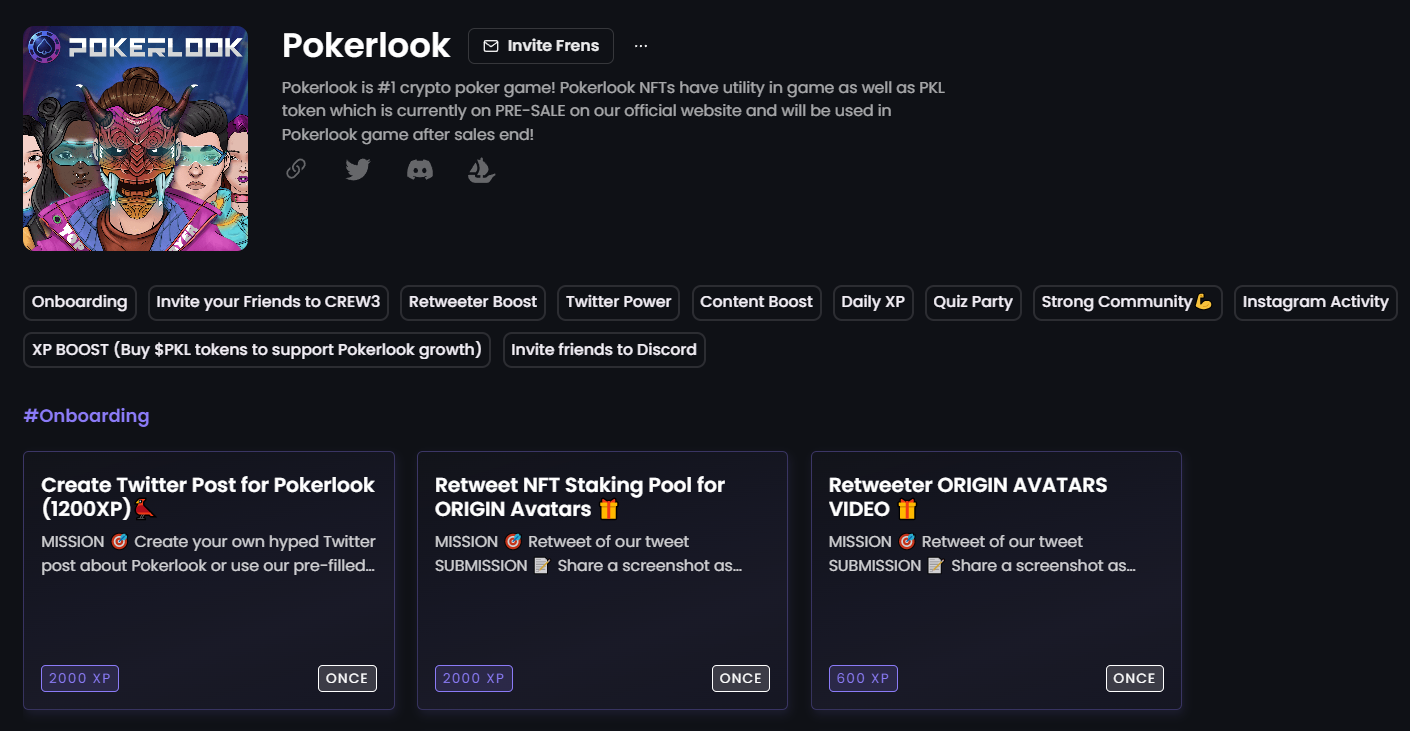Image resolution: width=1410 pixels, height=731 pixels.
Task: Open the three-dot more options menu
Action: click(x=641, y=46)
